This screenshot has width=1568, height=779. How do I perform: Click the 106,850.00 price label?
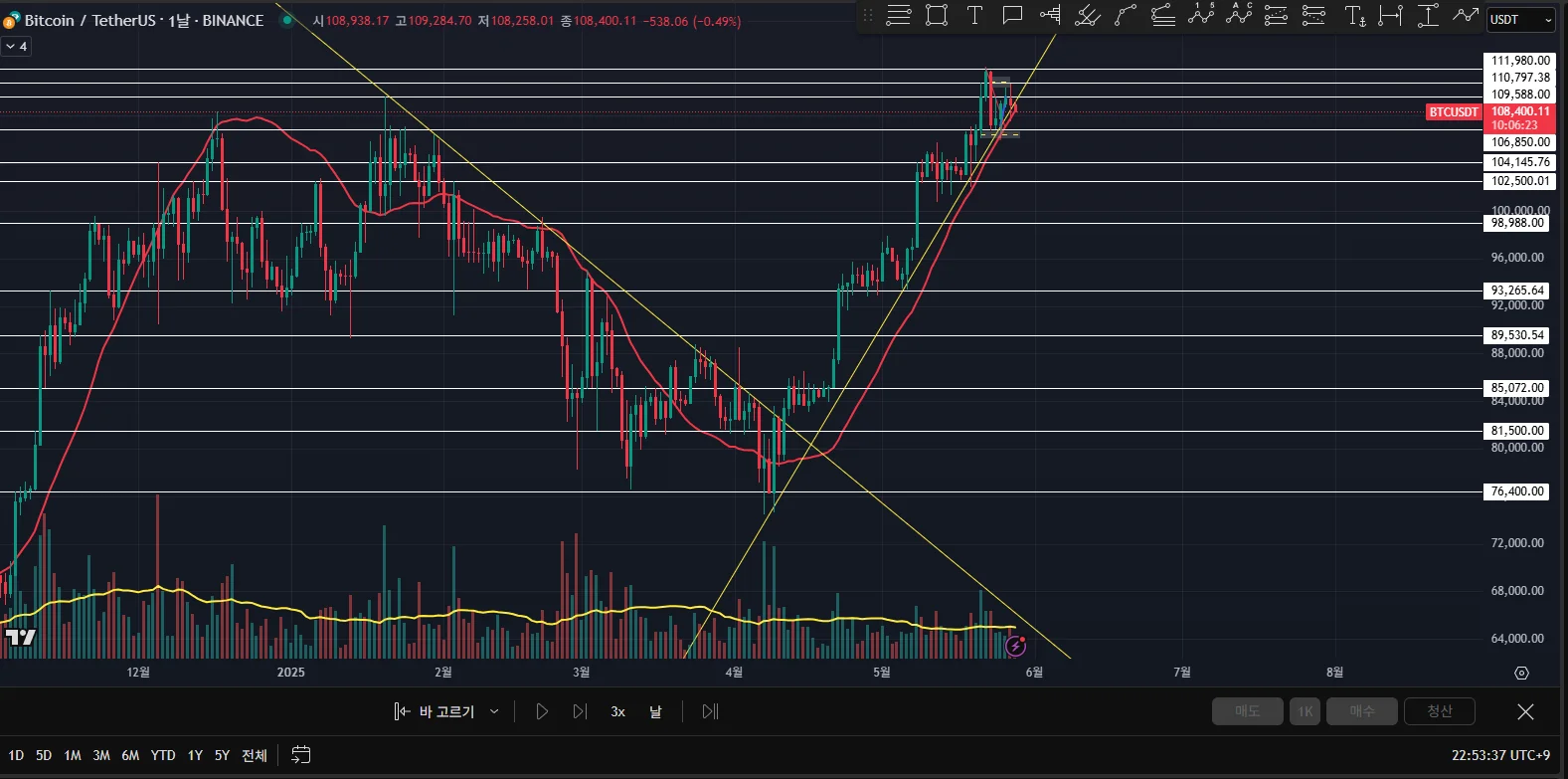click(x=1520, y=142)
